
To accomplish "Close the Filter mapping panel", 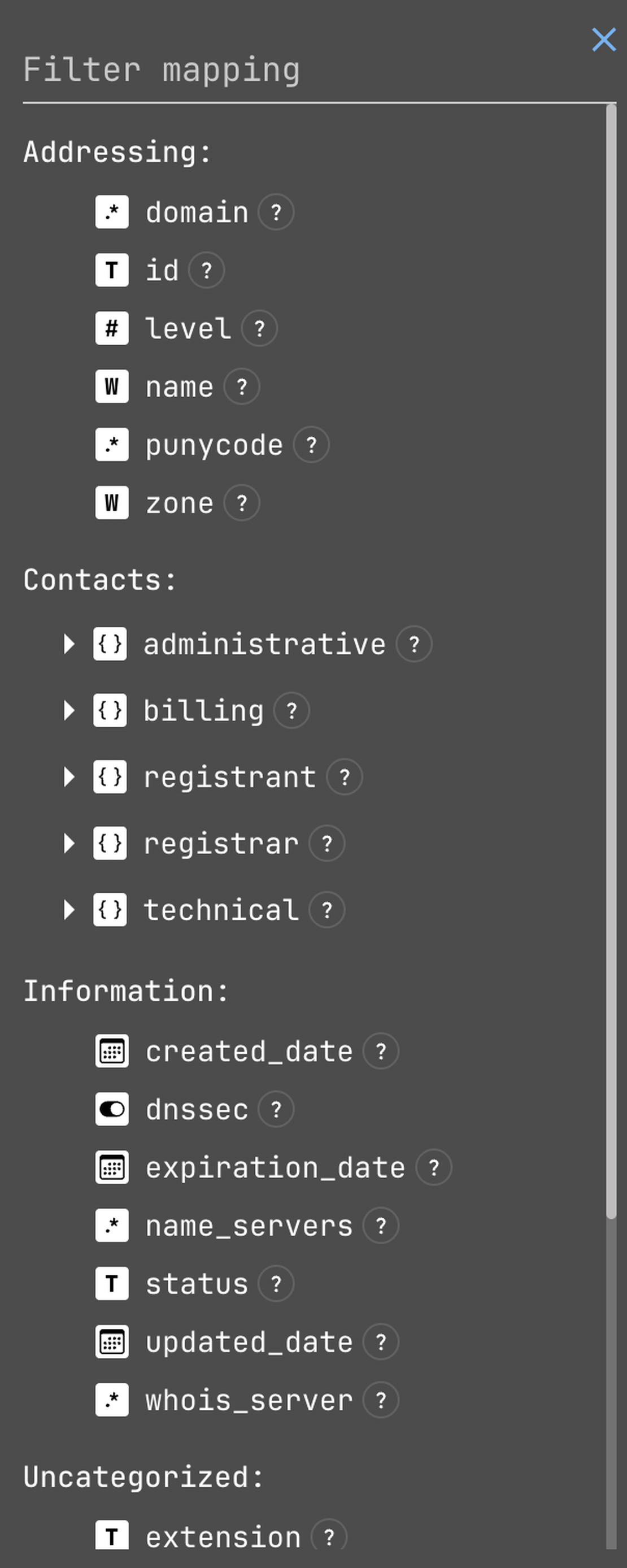I will point(604,40).
